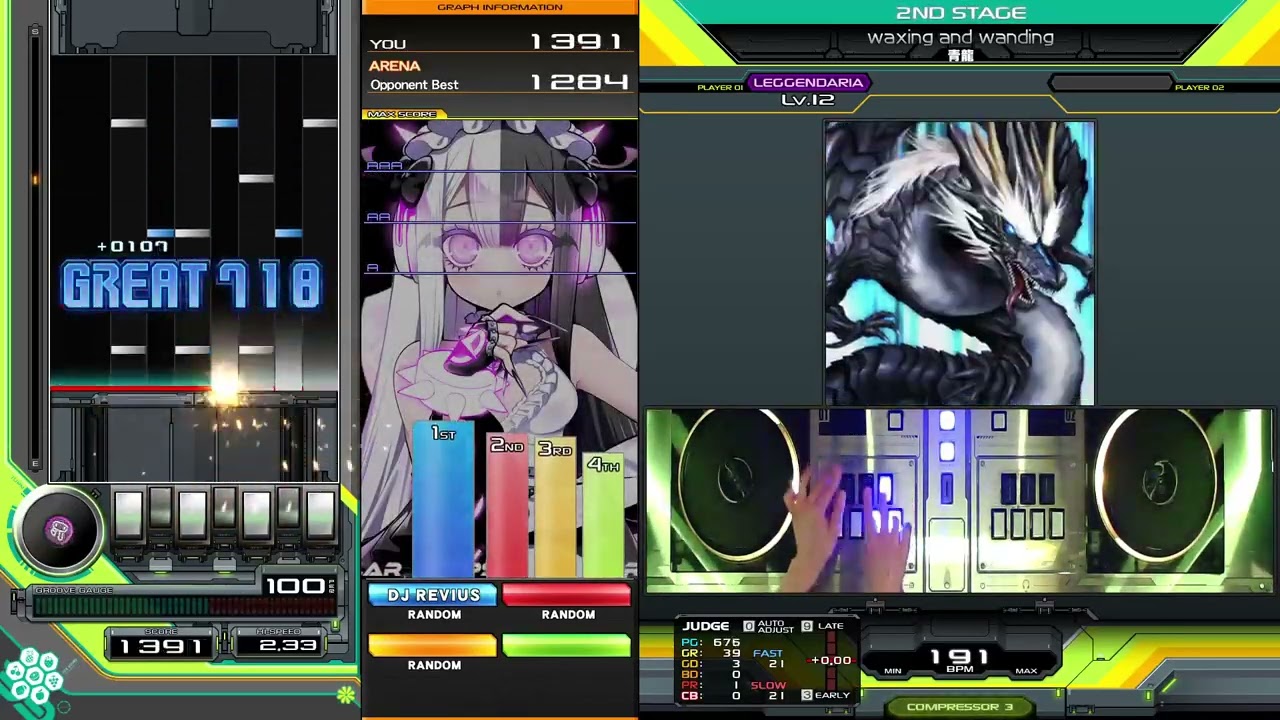Click the PR: 1 judge count

(x=711, y=686)
